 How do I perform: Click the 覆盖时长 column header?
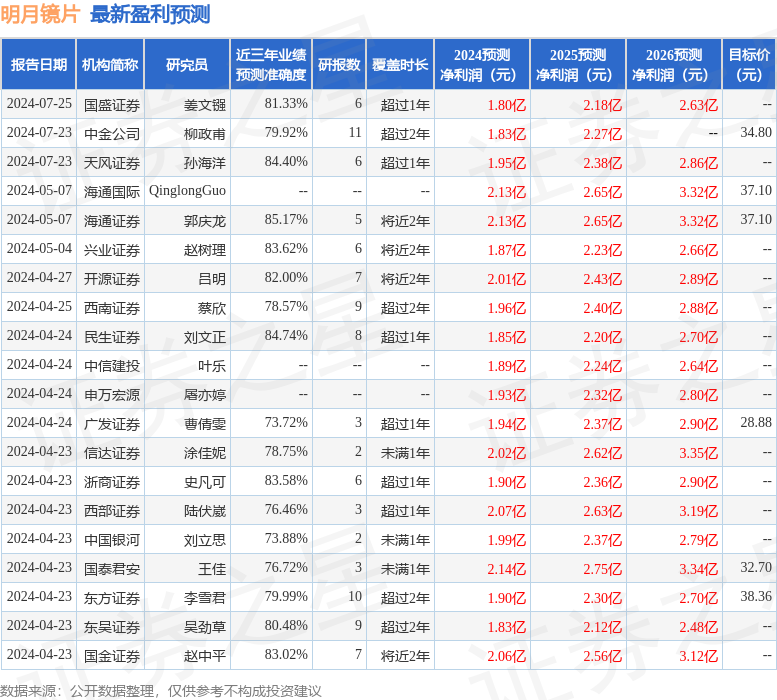[x=400, y=64]
